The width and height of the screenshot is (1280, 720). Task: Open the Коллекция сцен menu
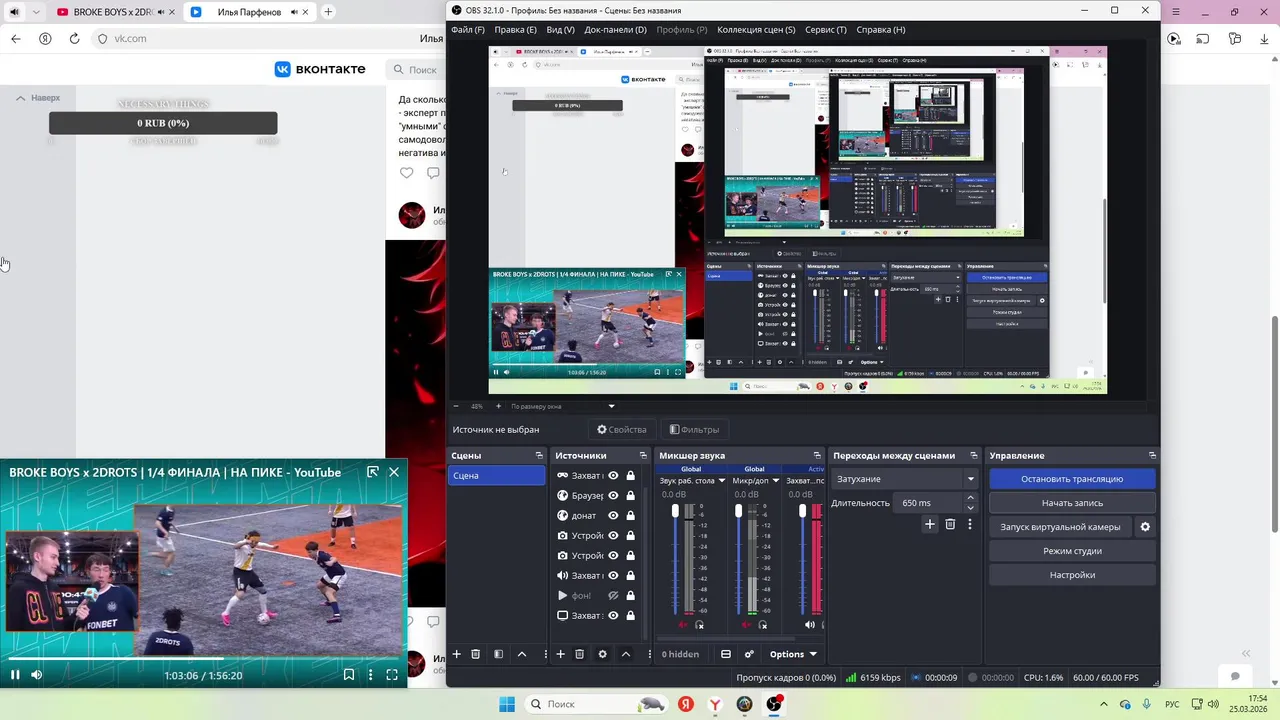coord(756,30)
